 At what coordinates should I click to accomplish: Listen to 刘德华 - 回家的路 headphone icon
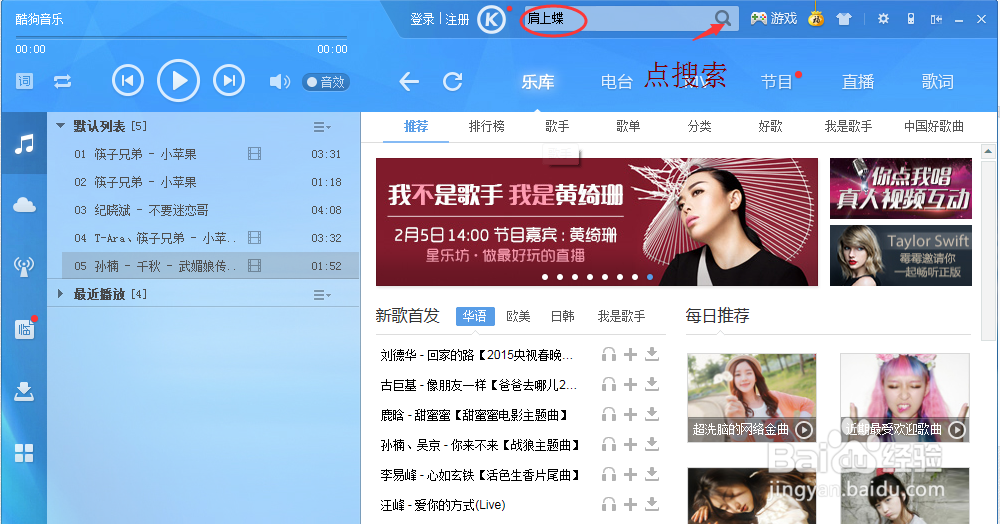609,354
